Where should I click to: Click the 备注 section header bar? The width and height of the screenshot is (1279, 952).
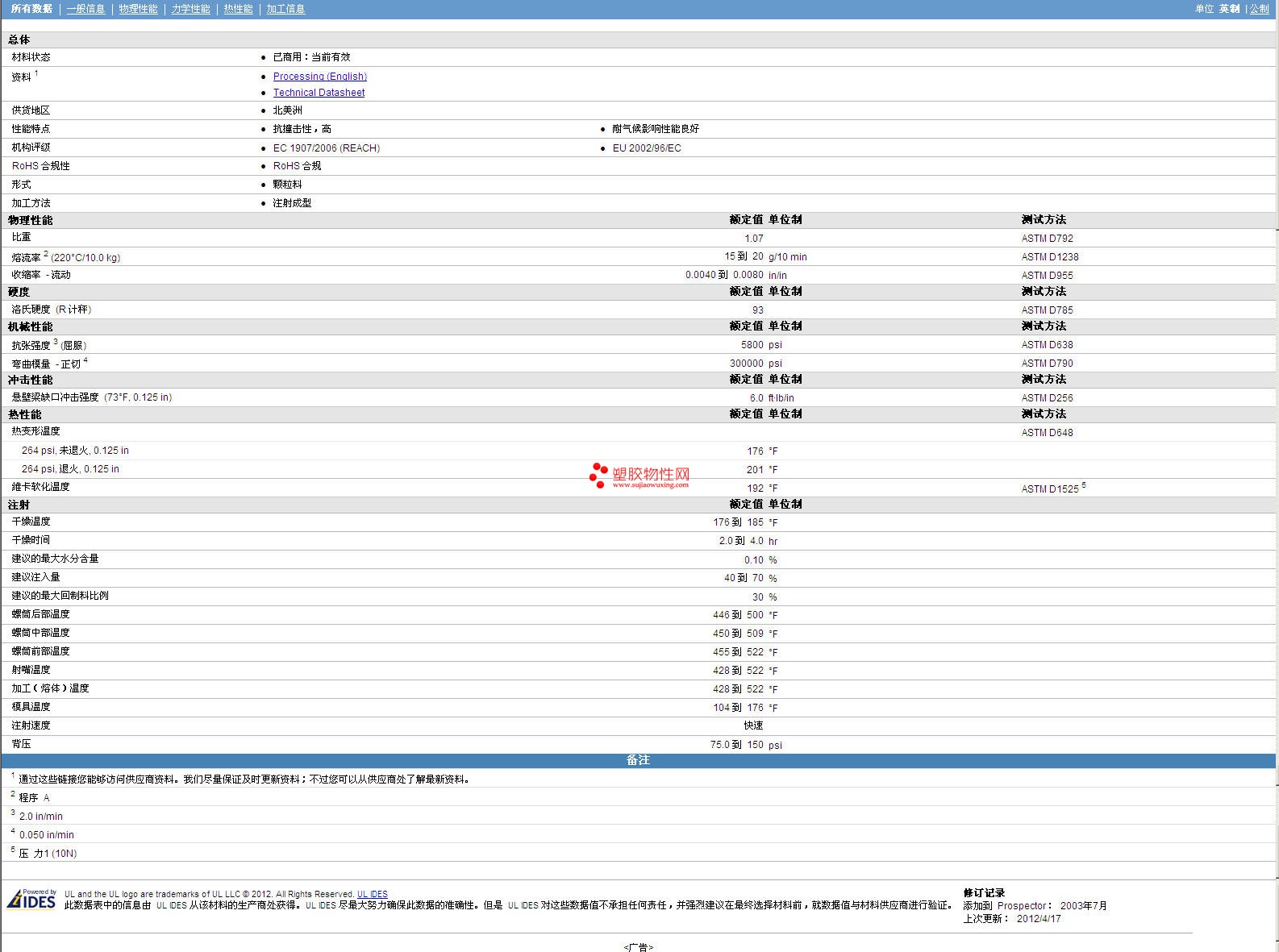(638, 760)
